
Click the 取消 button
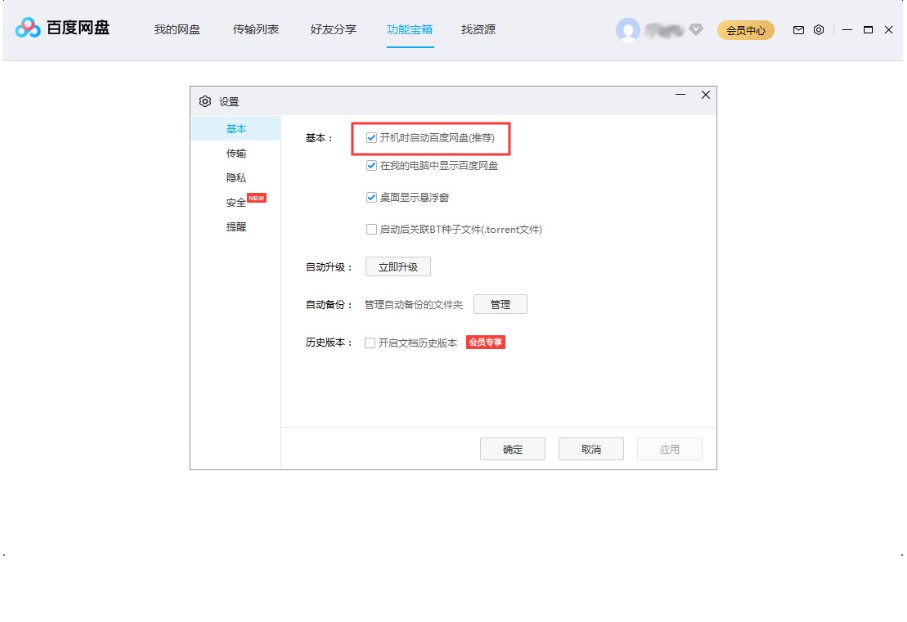(x=591, y=449)
